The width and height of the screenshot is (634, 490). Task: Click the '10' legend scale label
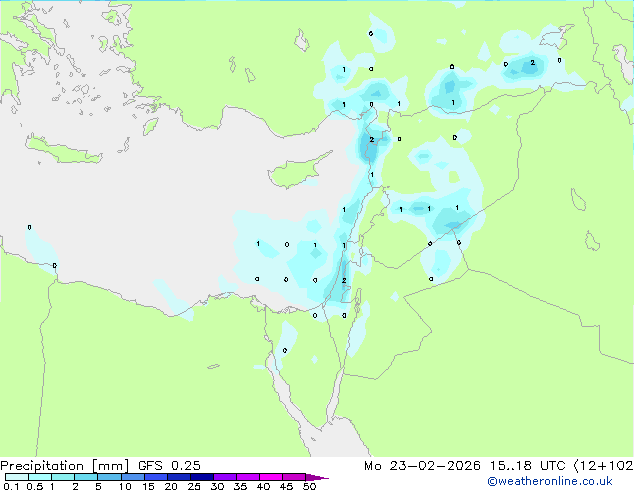click(x=125, y=486)
